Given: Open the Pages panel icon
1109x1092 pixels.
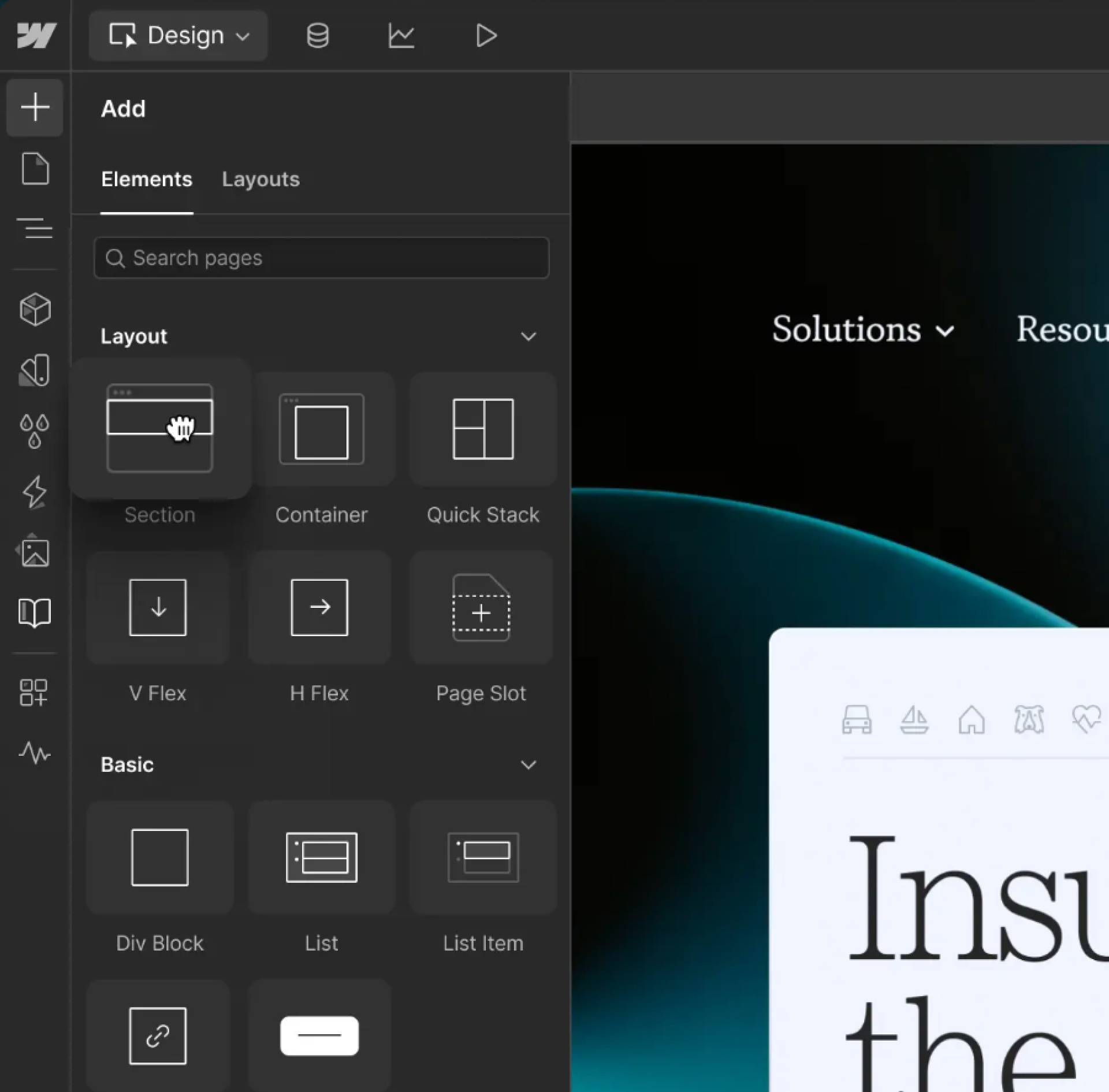Looking at the screenshot, I should click(35, 169).
